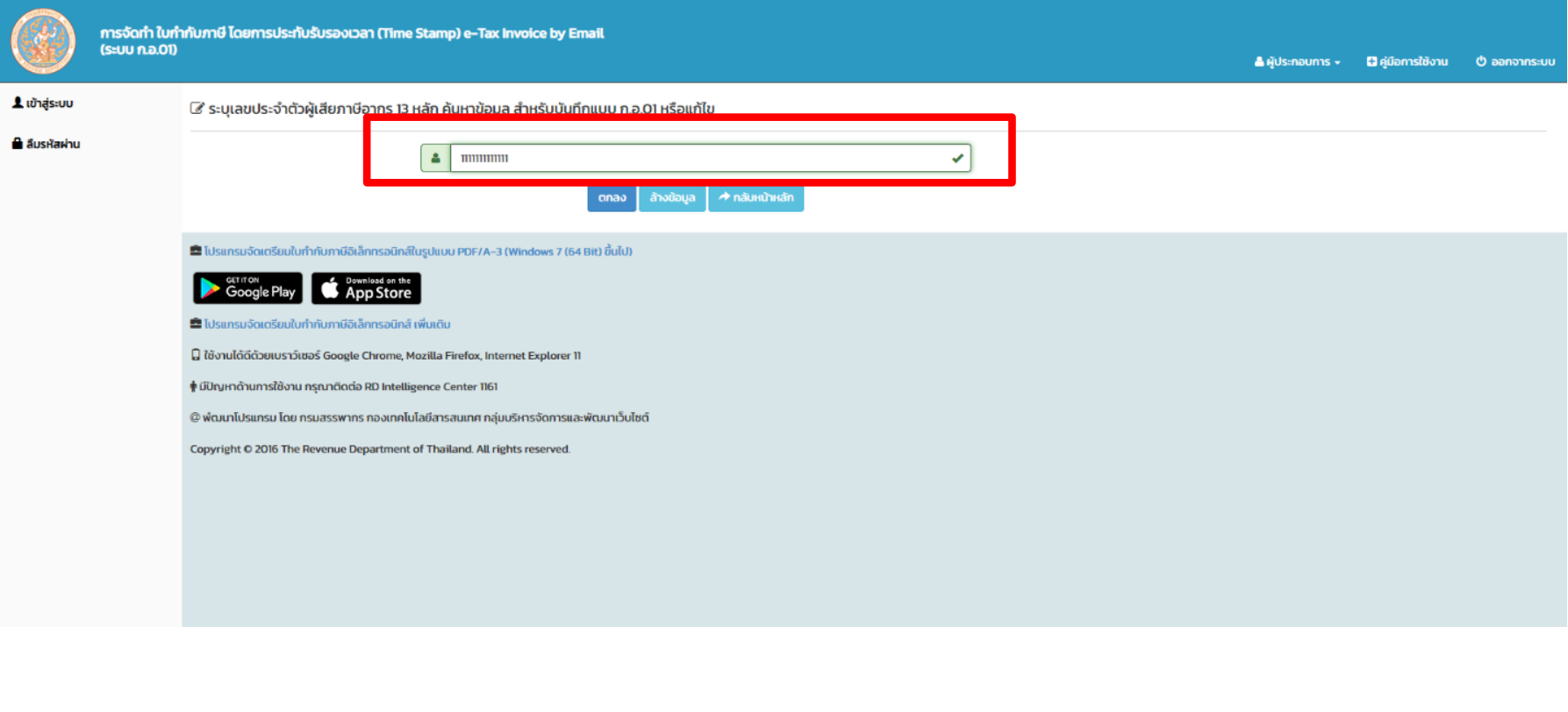Click the mobile icon beside the browser compatibility note
Screen dimensions: 1568x712
(196, 355)
